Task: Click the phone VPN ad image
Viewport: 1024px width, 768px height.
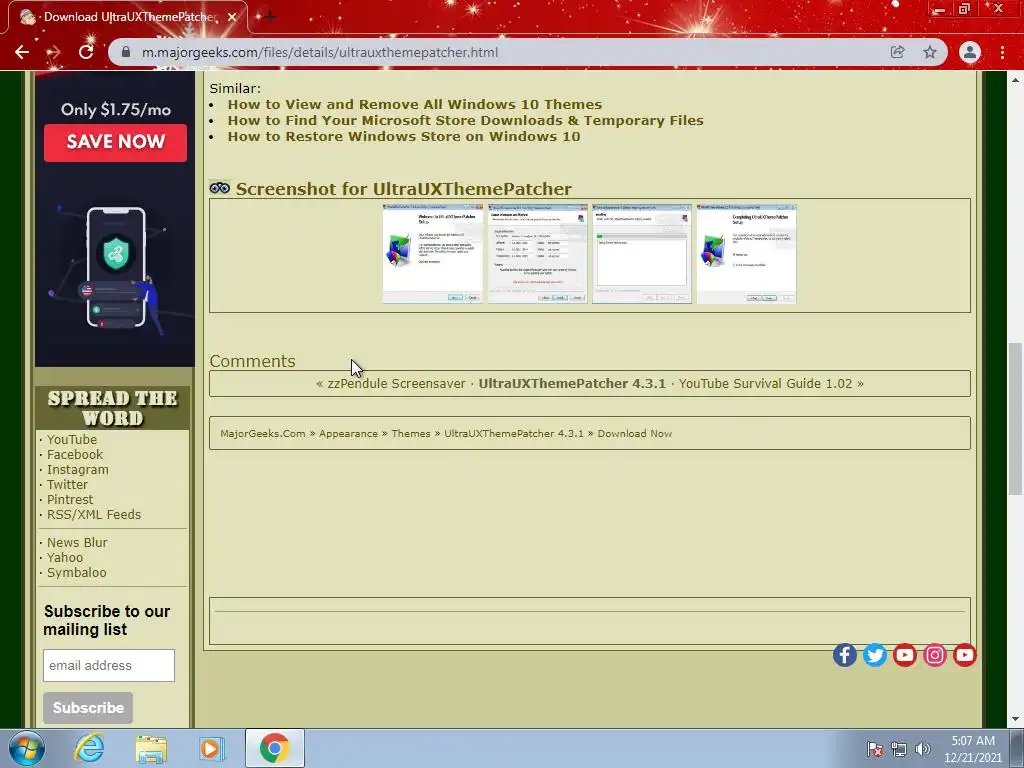Action: [x=116, y=268]
